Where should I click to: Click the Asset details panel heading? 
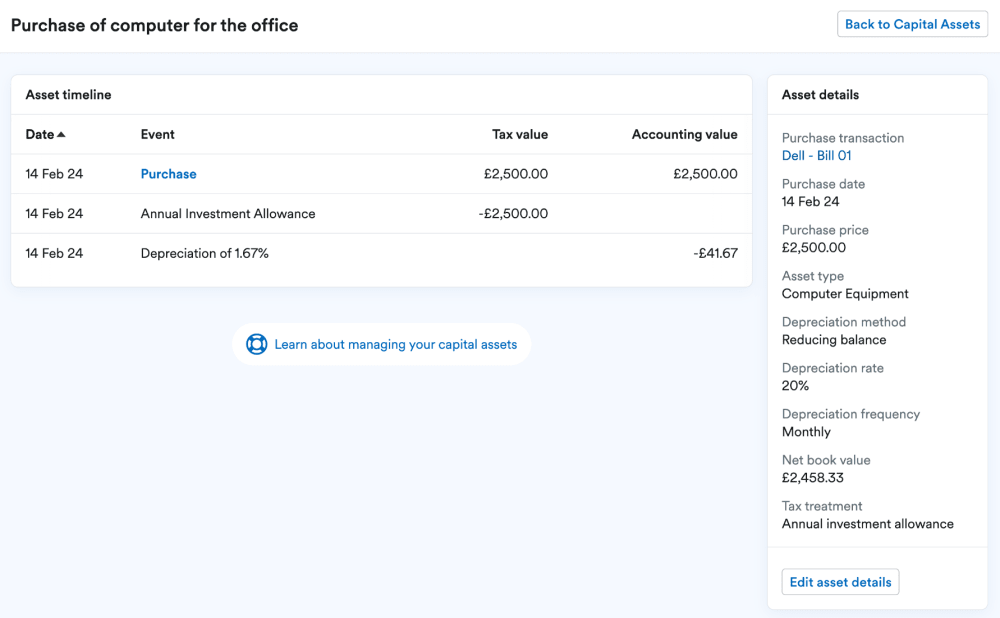820,95
